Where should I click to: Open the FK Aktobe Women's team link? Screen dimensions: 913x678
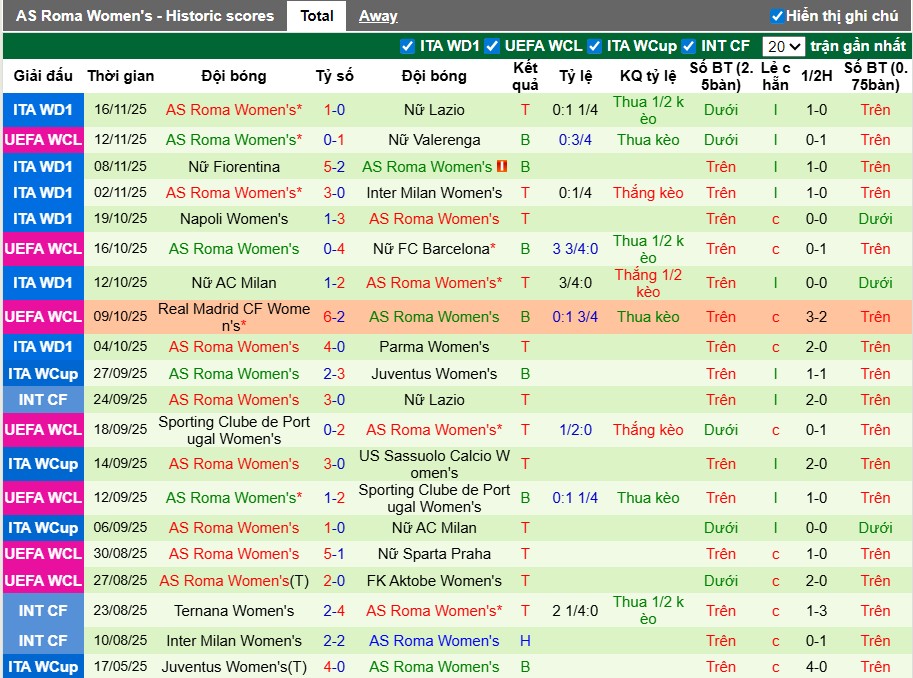click(x=434, y=581)
